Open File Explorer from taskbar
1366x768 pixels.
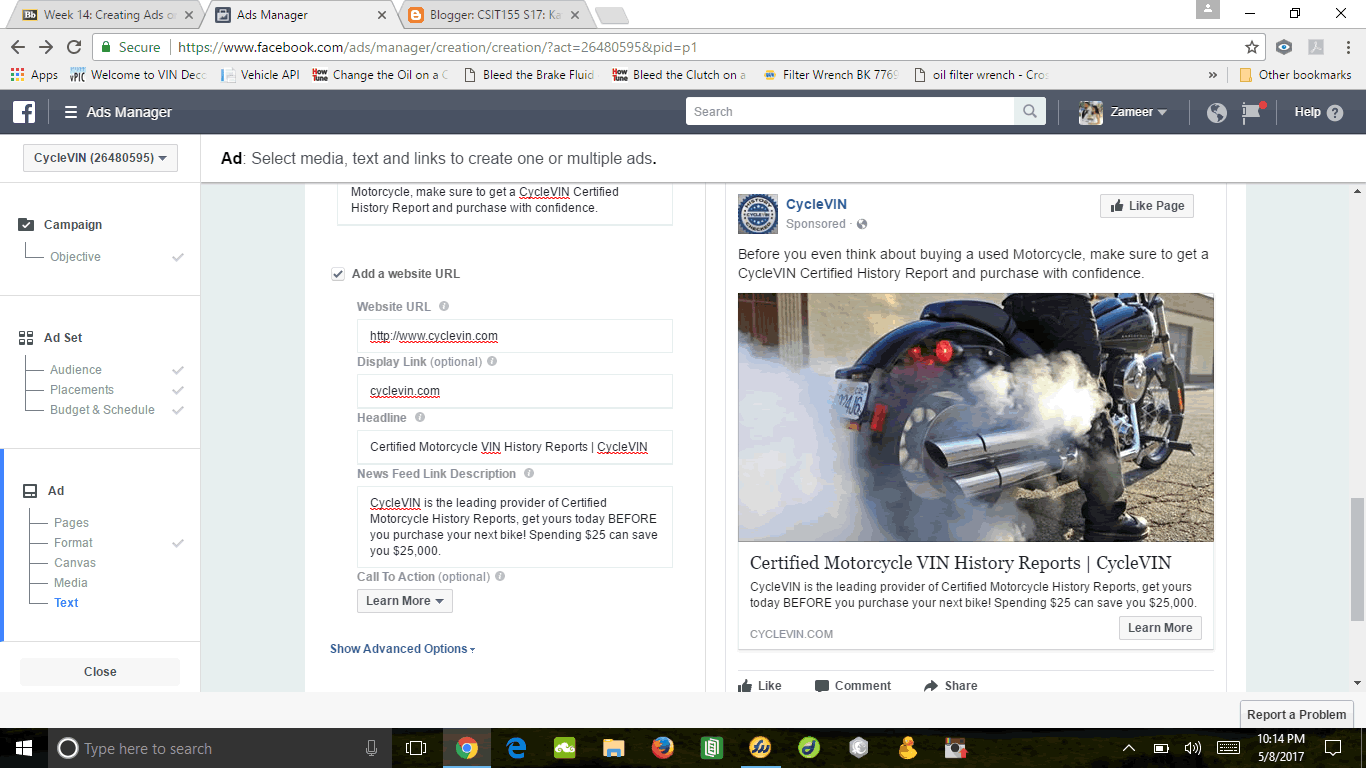point(613,748)
